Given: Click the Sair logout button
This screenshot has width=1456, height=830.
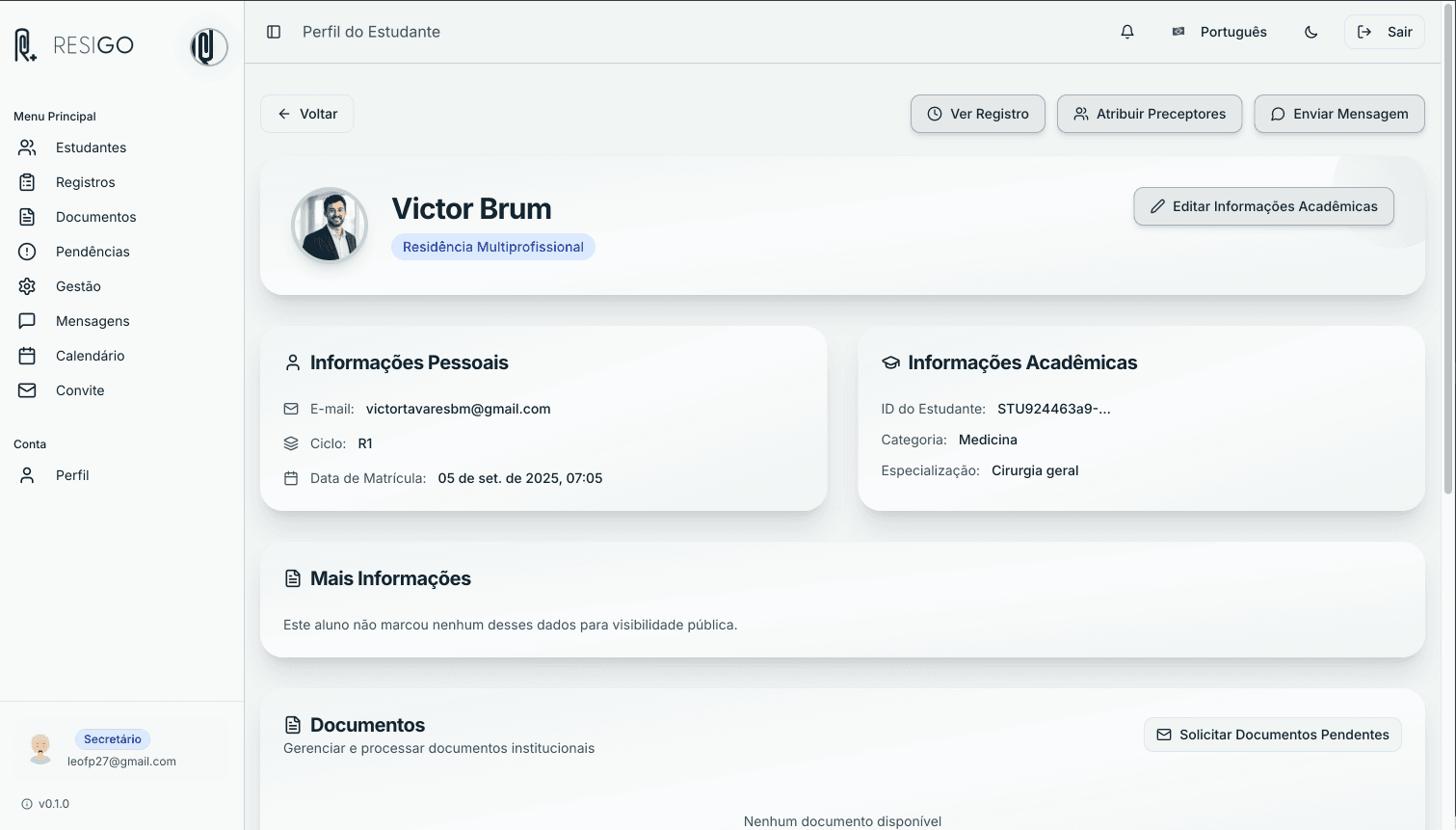Looking at the screenshot, I should [x=1385, y=32].
